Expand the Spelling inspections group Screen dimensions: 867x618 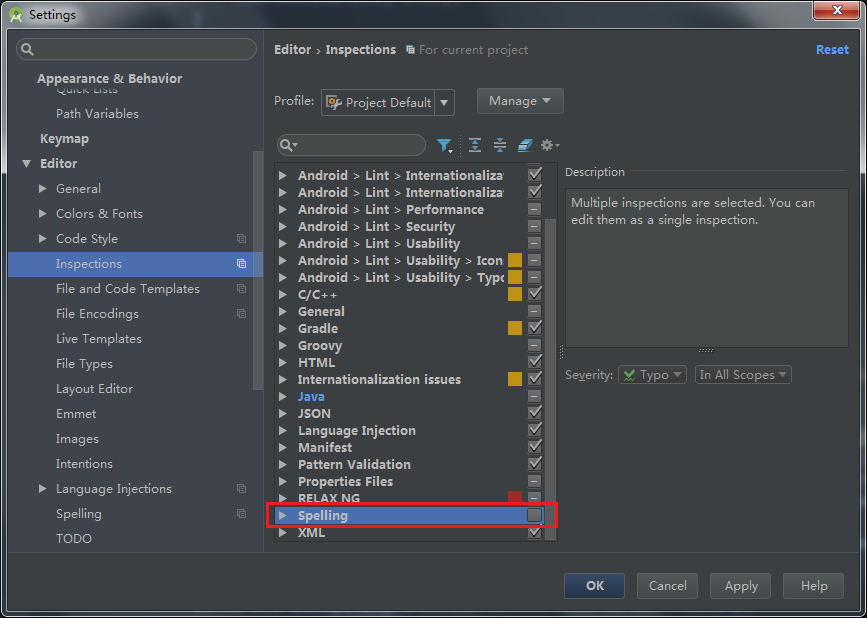coord(283,515)
